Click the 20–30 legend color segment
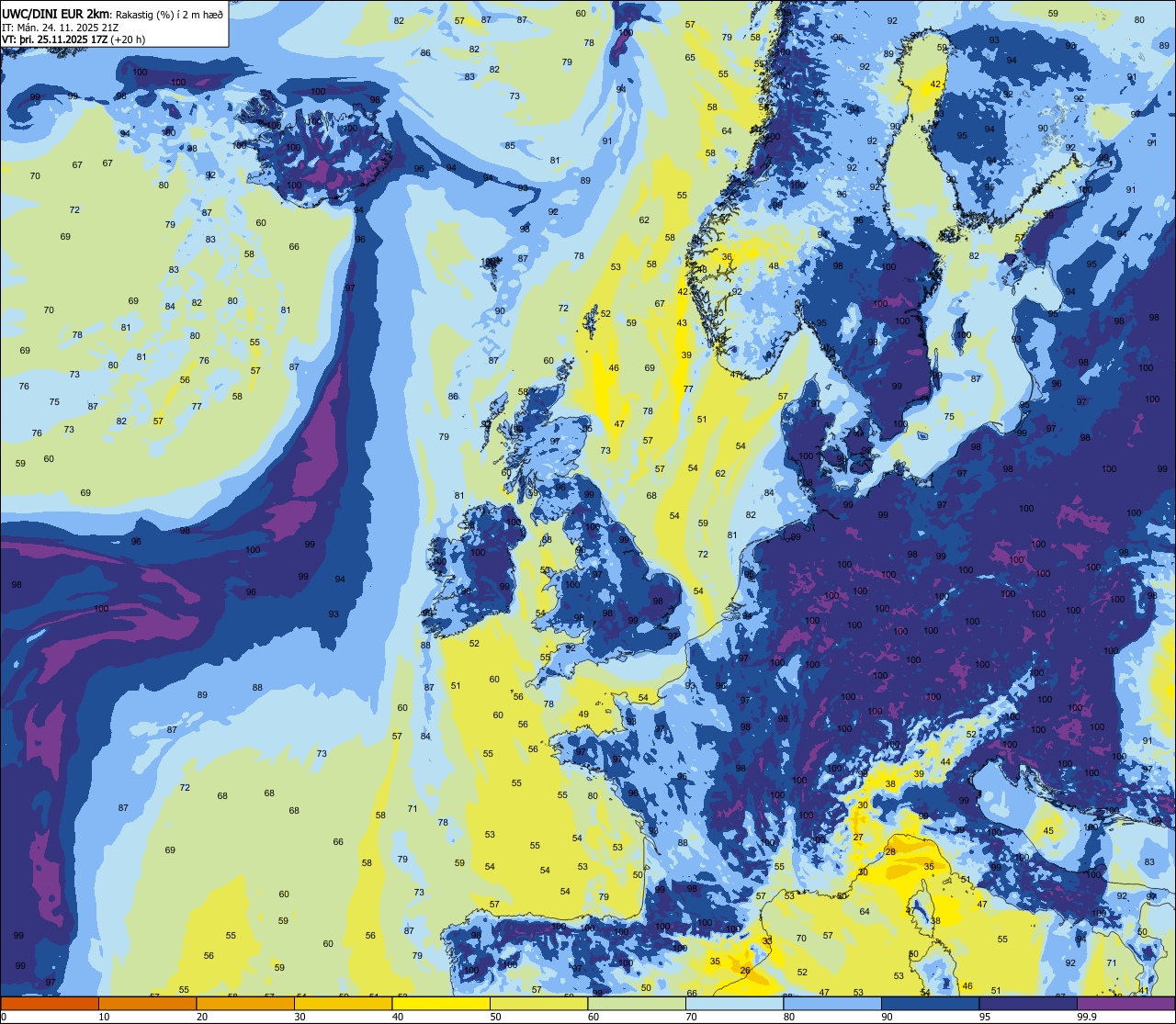Image resolution: width=1176 pixels, height=1024 pixels. (245, 1003)
